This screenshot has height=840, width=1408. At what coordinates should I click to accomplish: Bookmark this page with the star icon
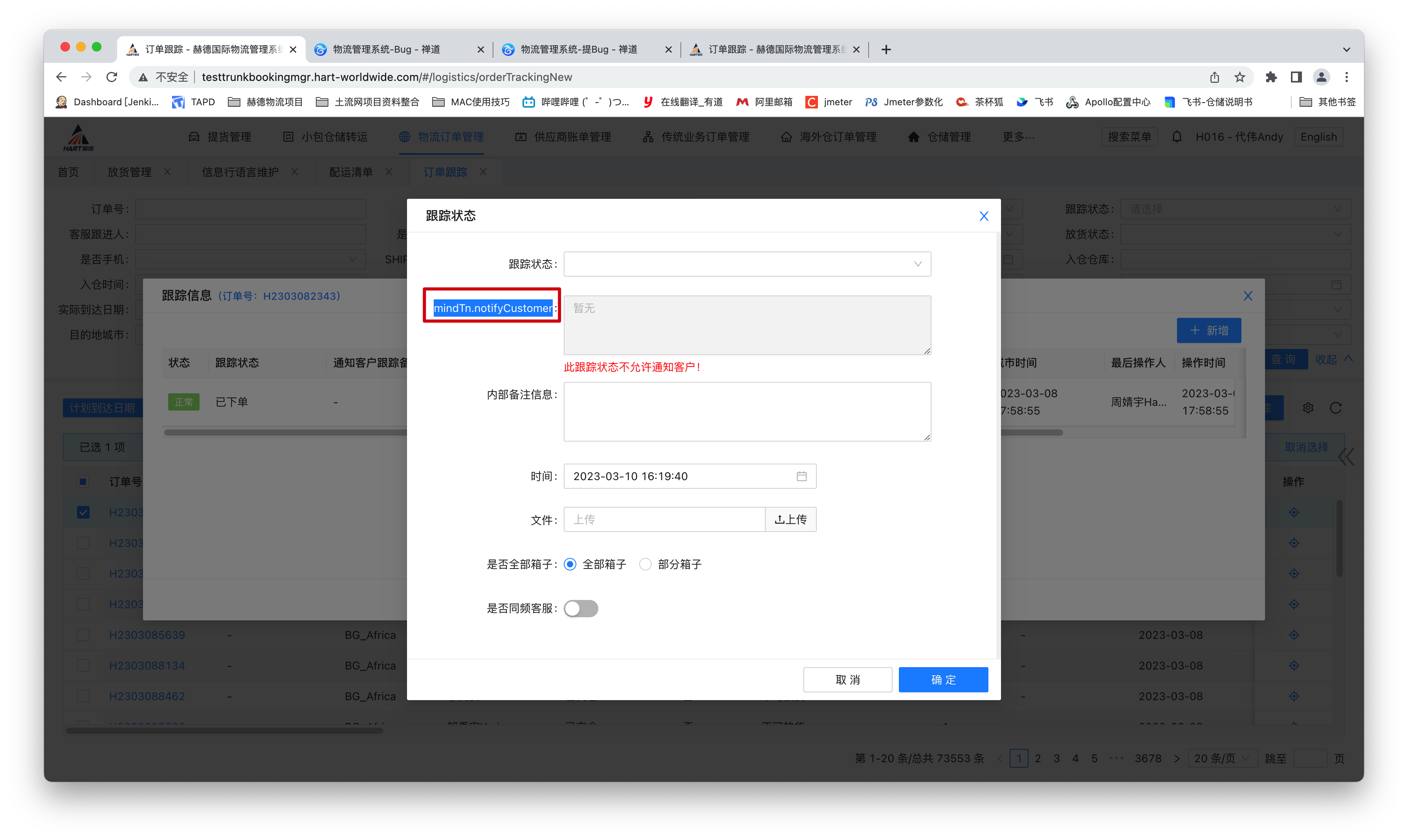[1239, 77]
